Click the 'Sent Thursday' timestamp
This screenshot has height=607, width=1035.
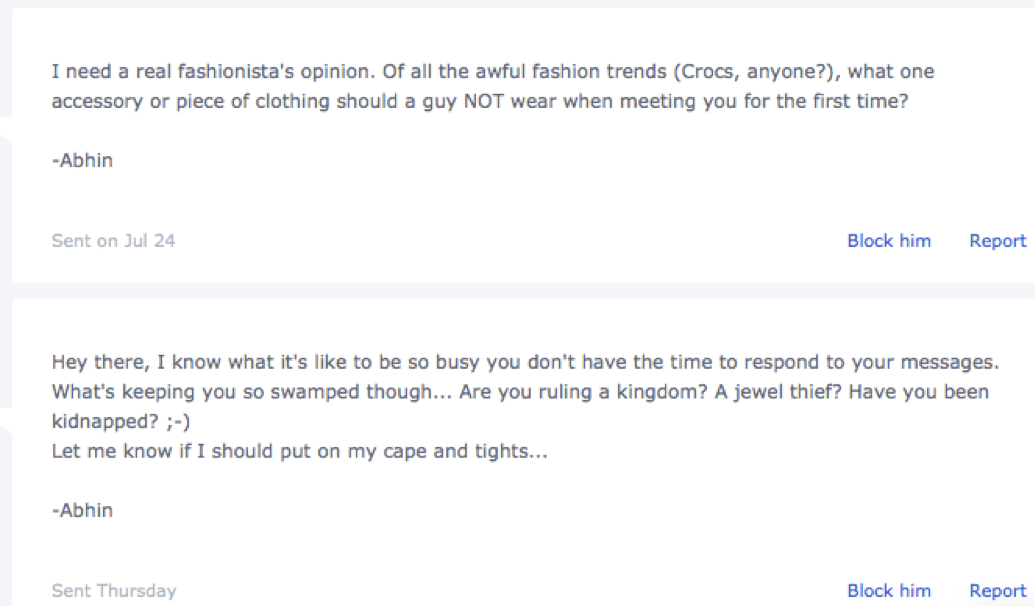tap(113, 591)
